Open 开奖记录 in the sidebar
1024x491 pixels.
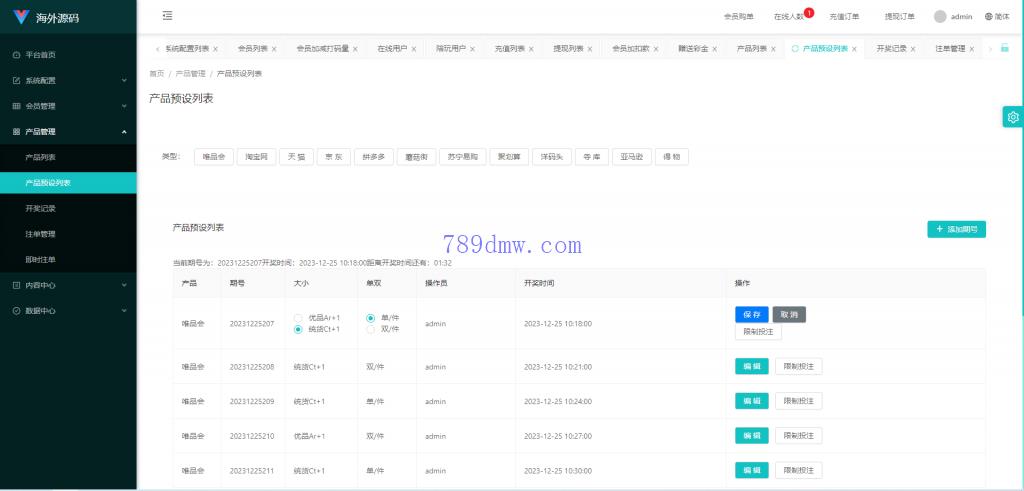(40, 208)
